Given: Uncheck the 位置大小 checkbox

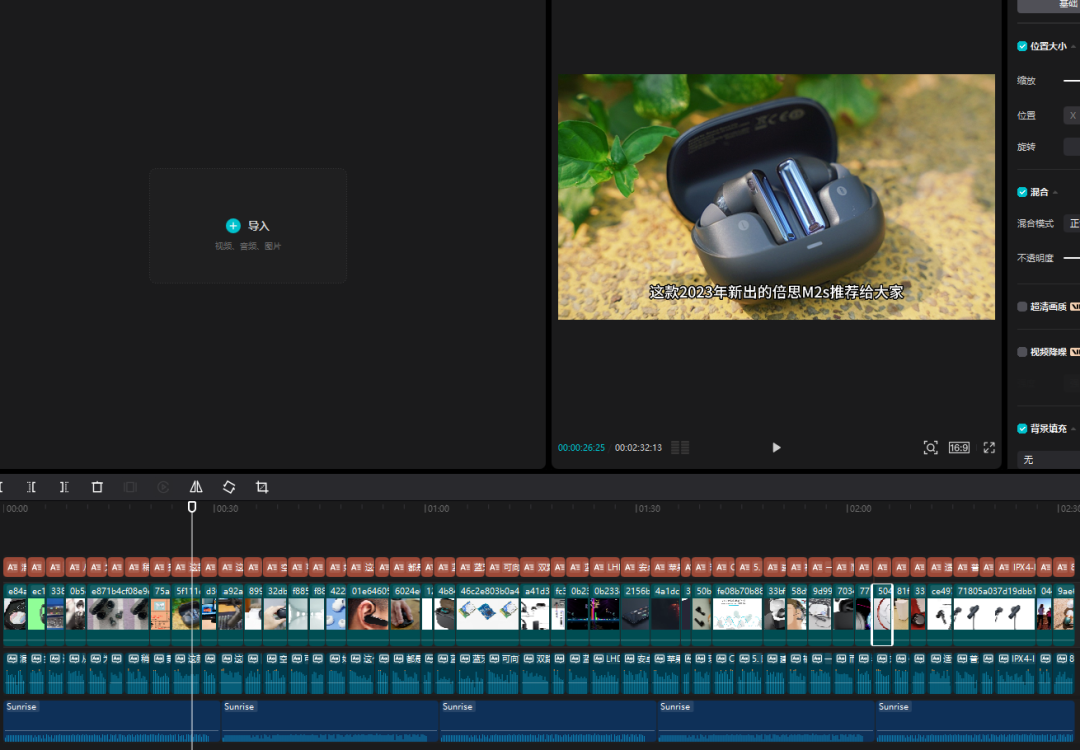Looking at the screenshot, I should 1022,46.
